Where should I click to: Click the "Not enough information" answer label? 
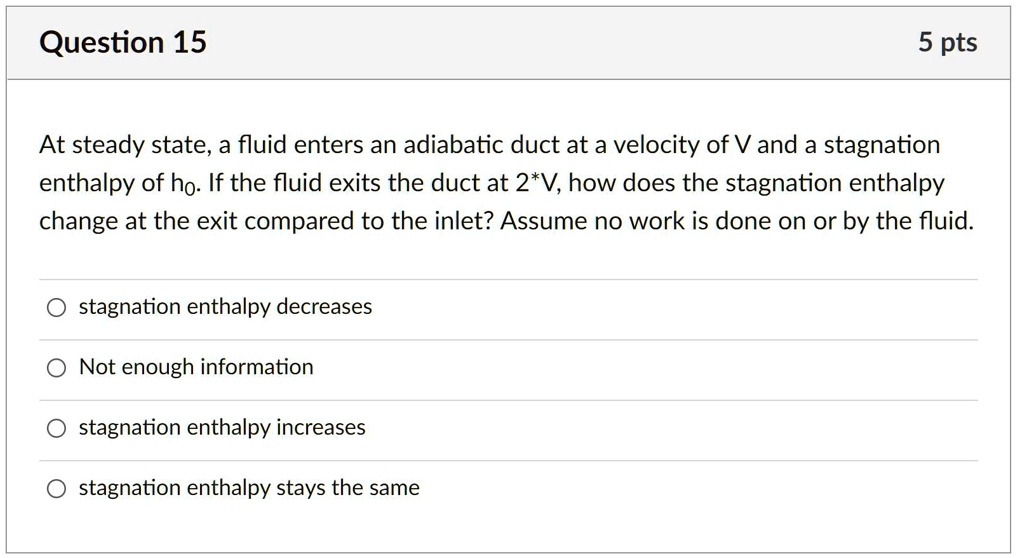tap(196, 367)
